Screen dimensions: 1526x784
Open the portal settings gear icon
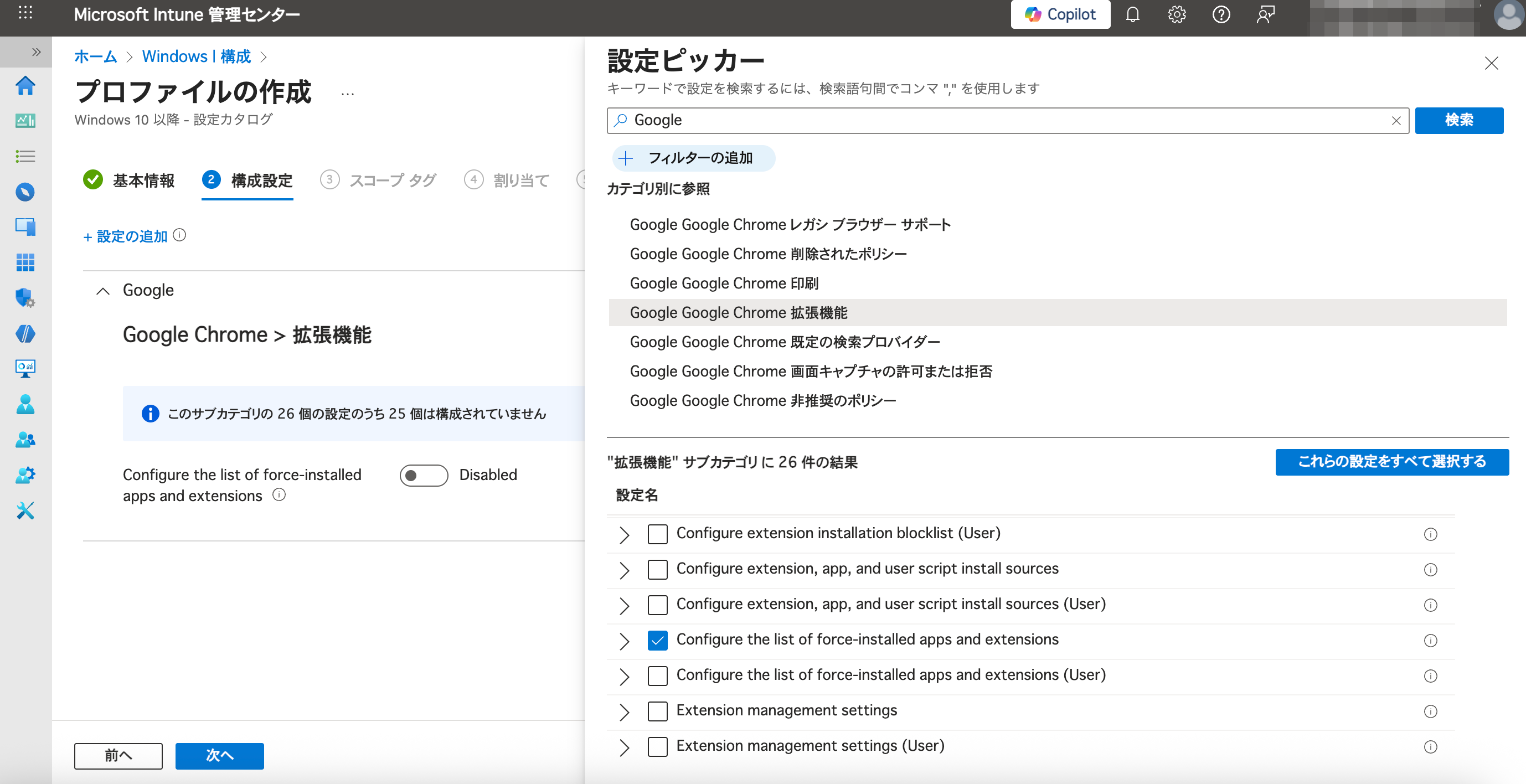tap(1177, 14)
